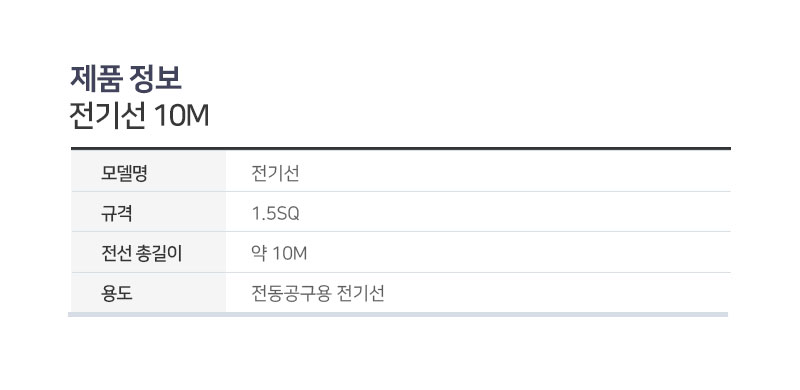
Task: Click the dark top border of table
Action: point(401,149)
